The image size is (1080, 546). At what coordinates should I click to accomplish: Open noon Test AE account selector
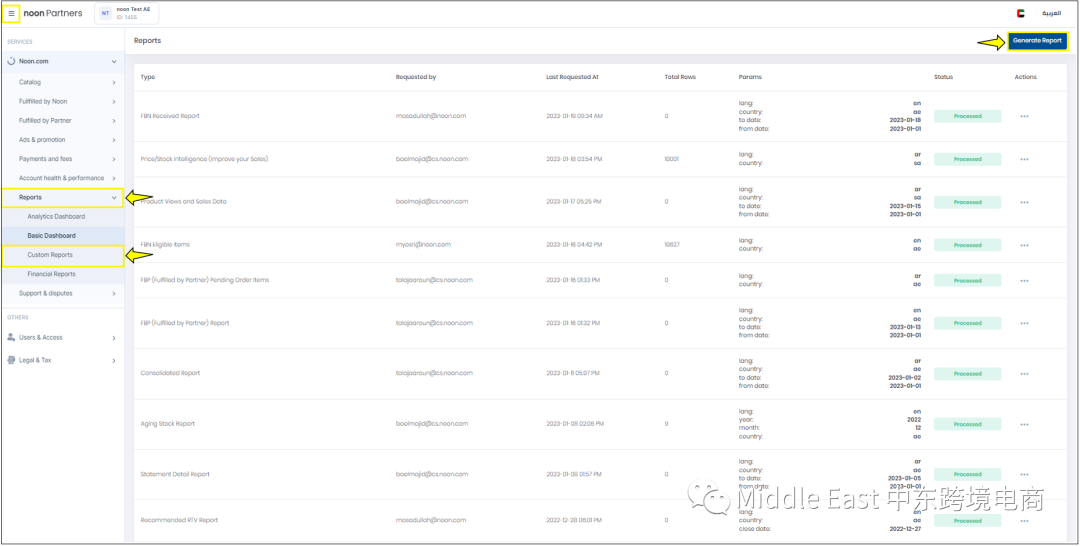tap(127, 13)
